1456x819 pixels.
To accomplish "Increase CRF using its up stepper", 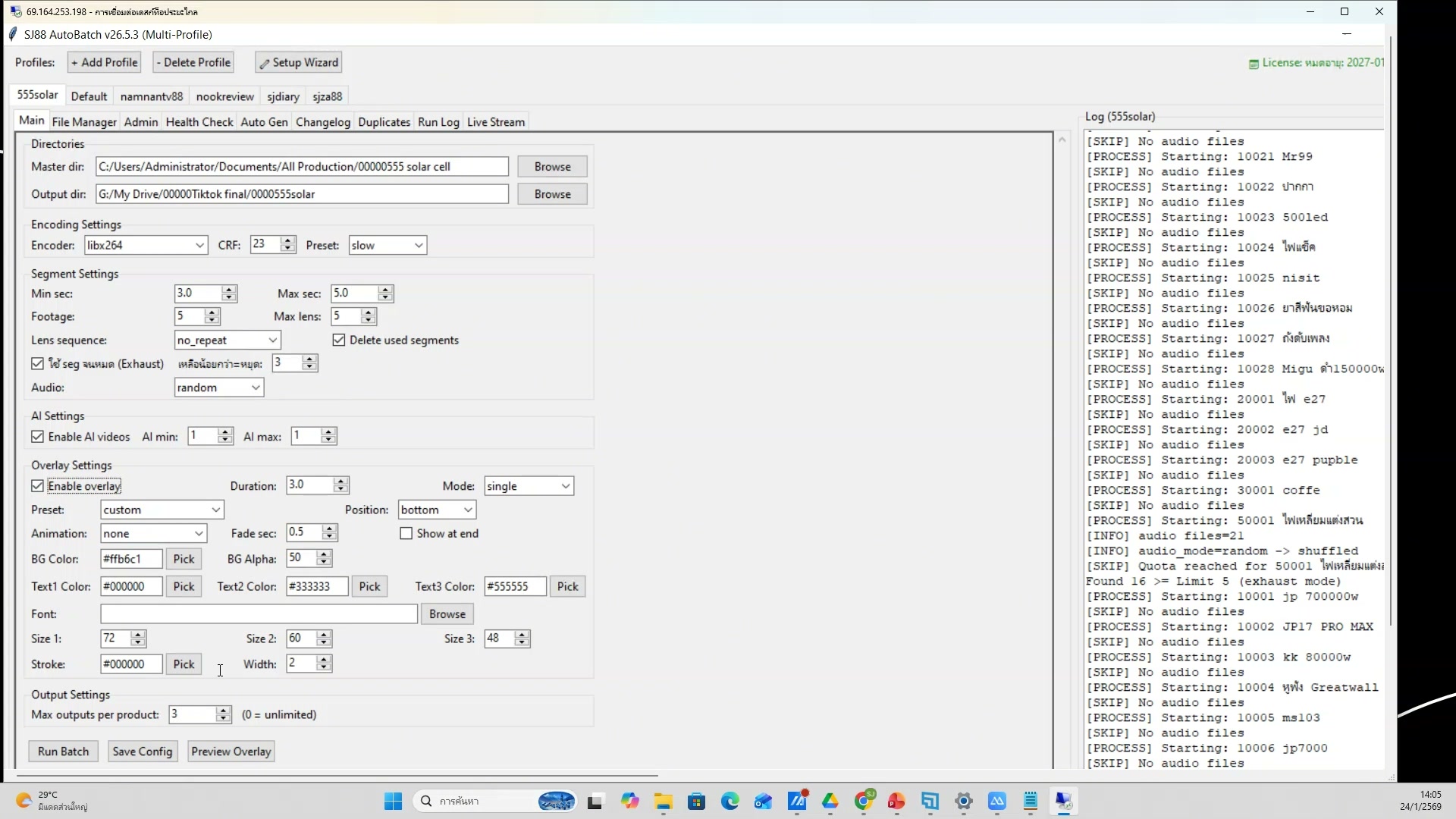I will (287, 240).
